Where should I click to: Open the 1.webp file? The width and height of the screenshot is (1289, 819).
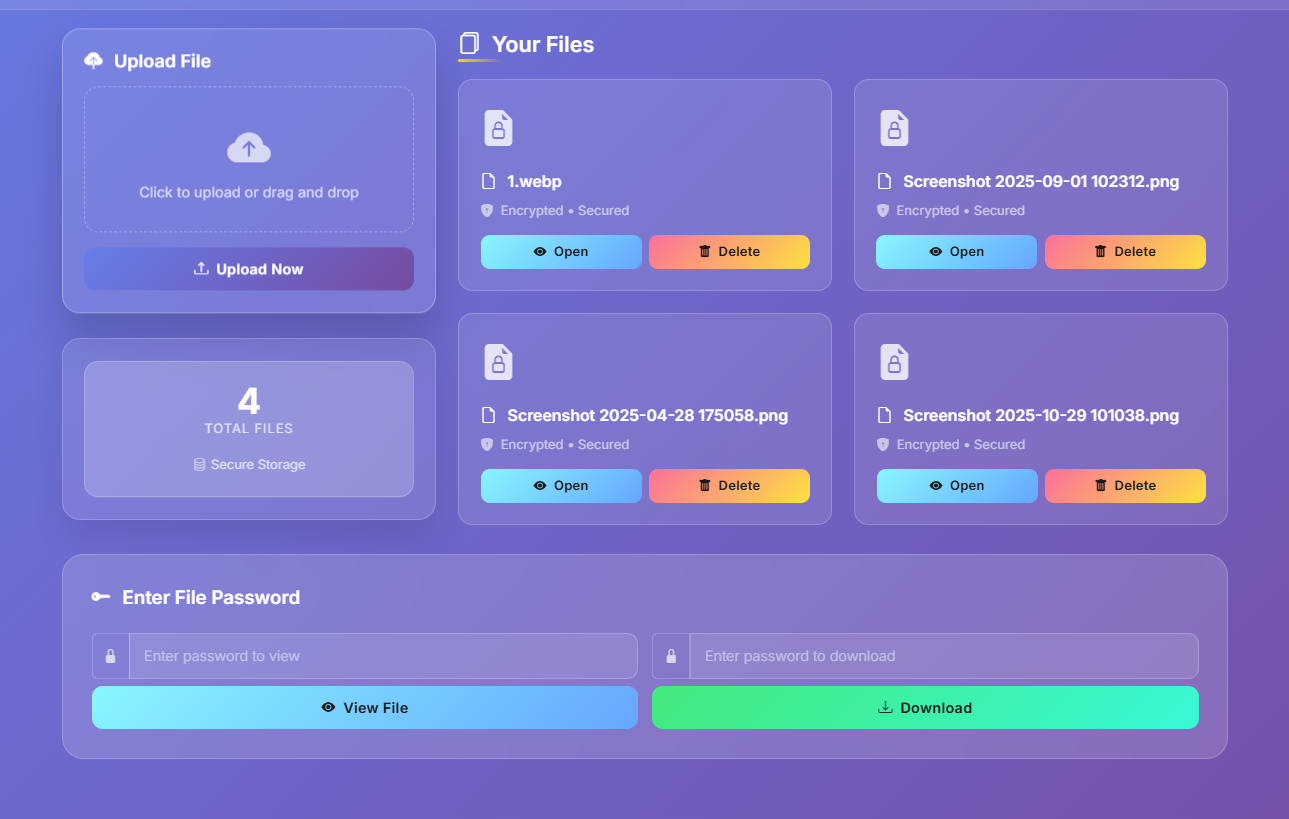coord(561,252)
